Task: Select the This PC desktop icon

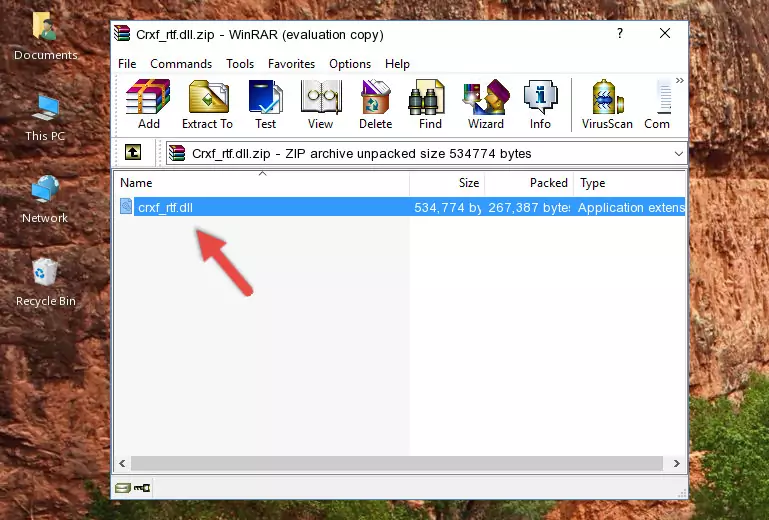Action: click(45, 118)
